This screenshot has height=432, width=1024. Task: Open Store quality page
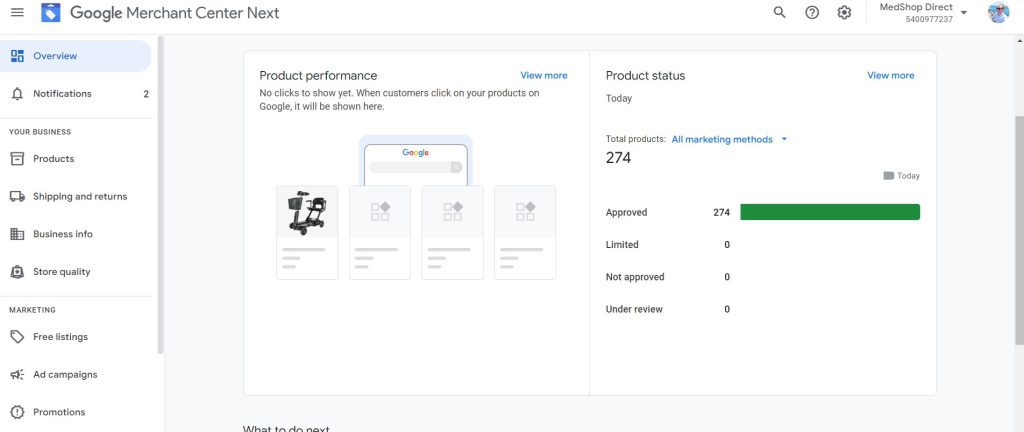(x=76, y=272)
